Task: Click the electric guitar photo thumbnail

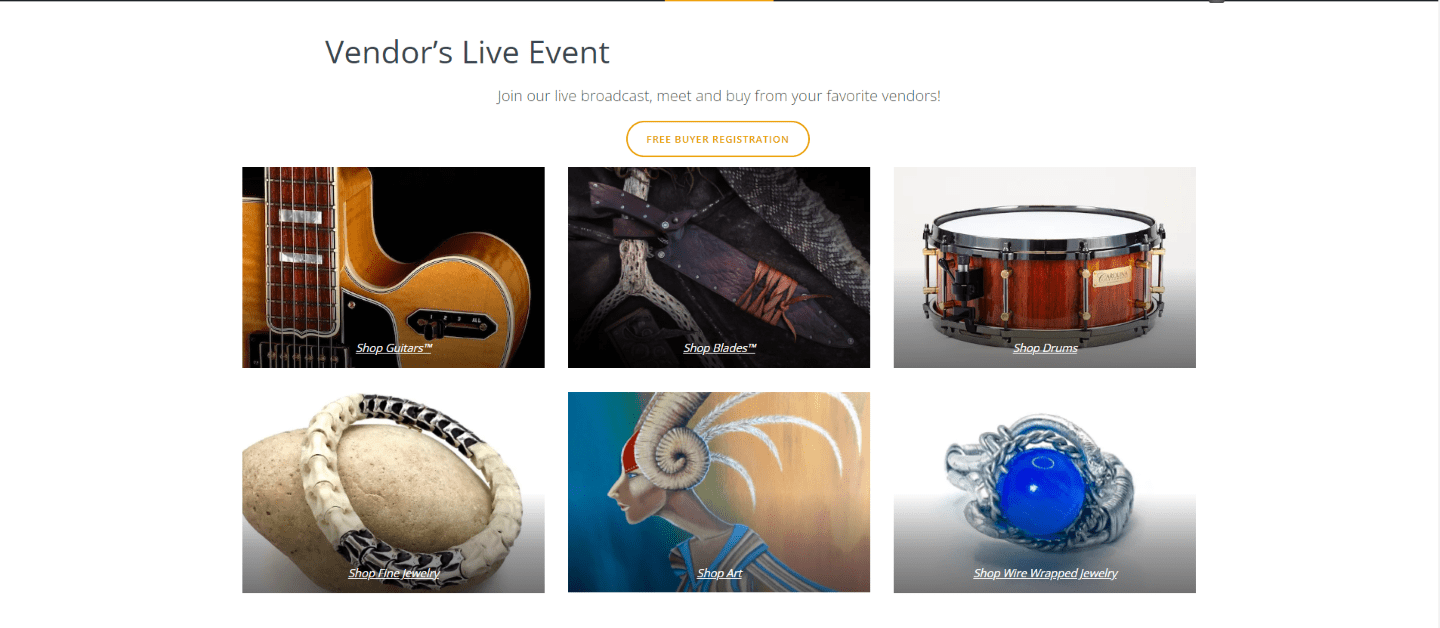Action: [x=393, y=267]
